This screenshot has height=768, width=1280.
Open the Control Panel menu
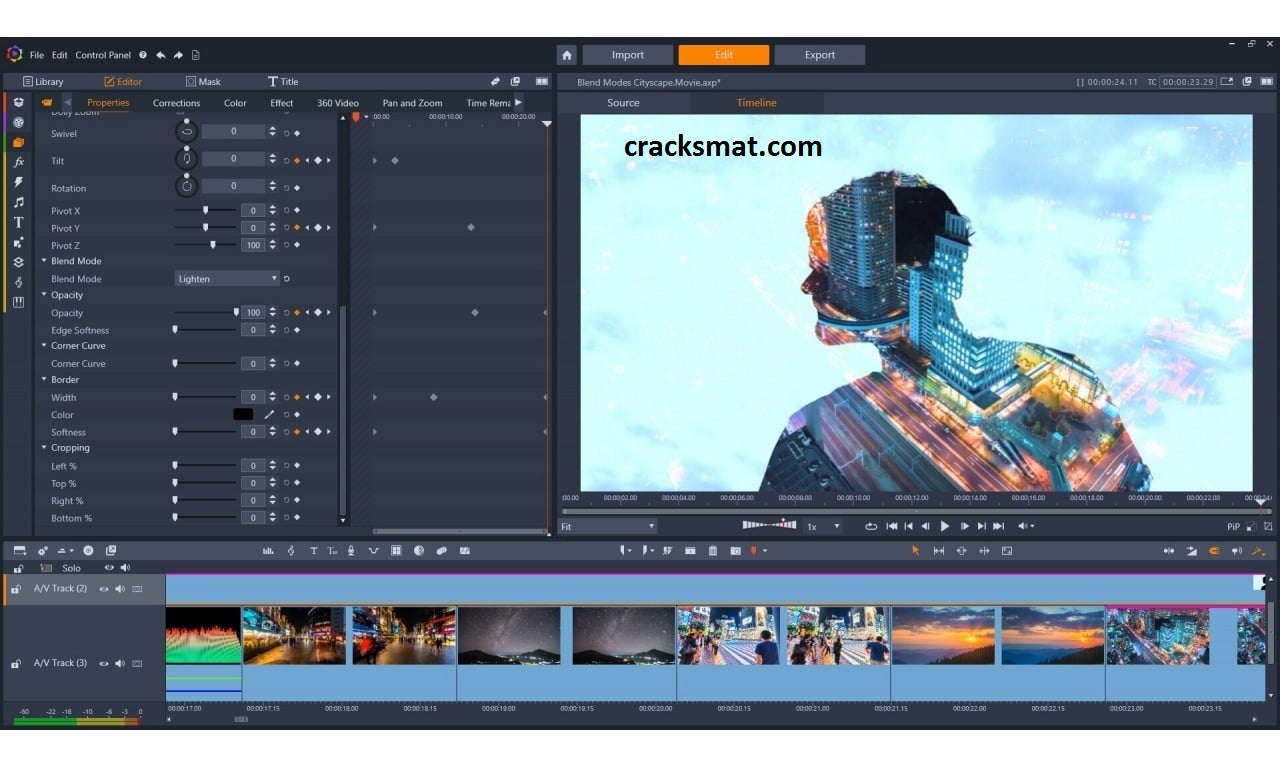pyautogui.click(x=103, y=55)
